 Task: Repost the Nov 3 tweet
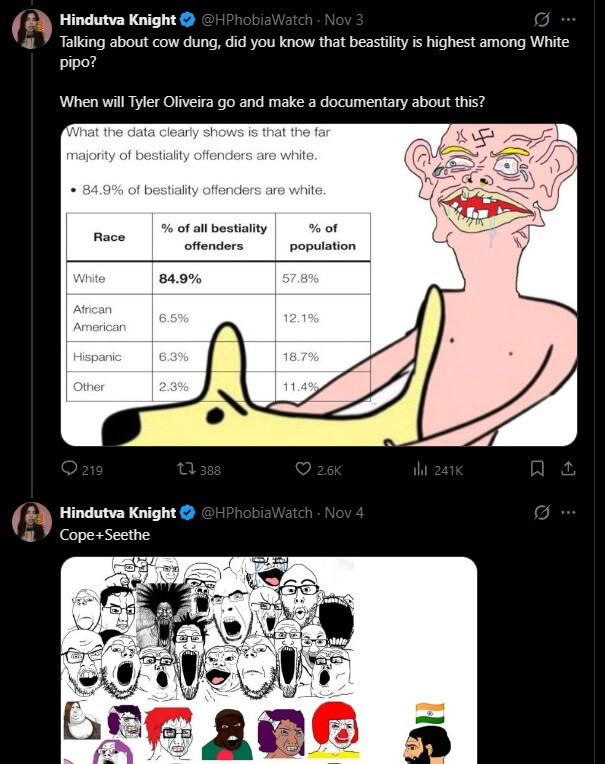point(199,469)
